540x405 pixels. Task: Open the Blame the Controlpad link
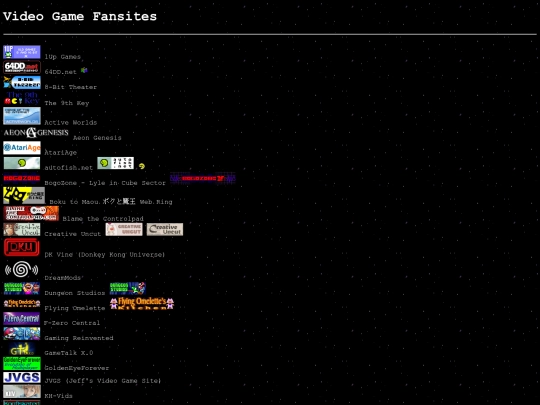point(103,219)
